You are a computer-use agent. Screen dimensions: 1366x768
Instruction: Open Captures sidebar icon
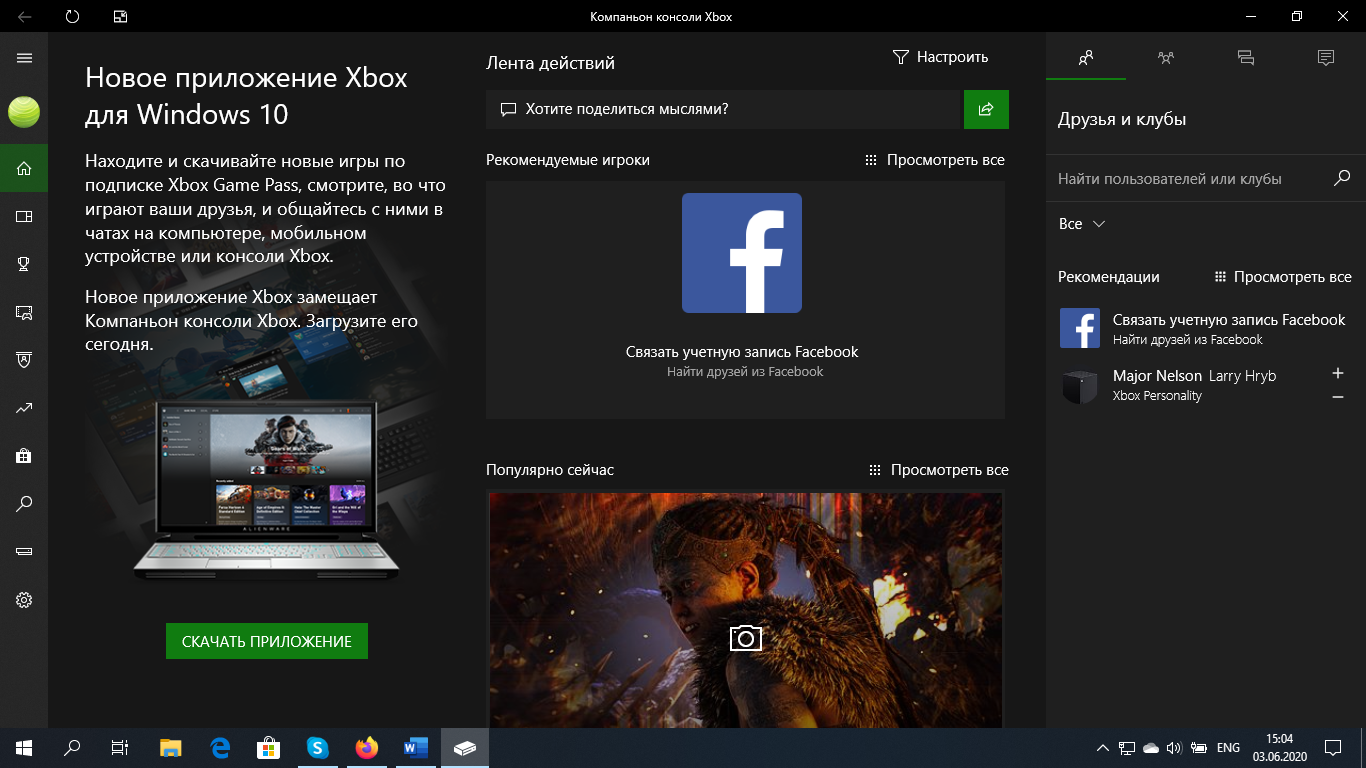24,312
